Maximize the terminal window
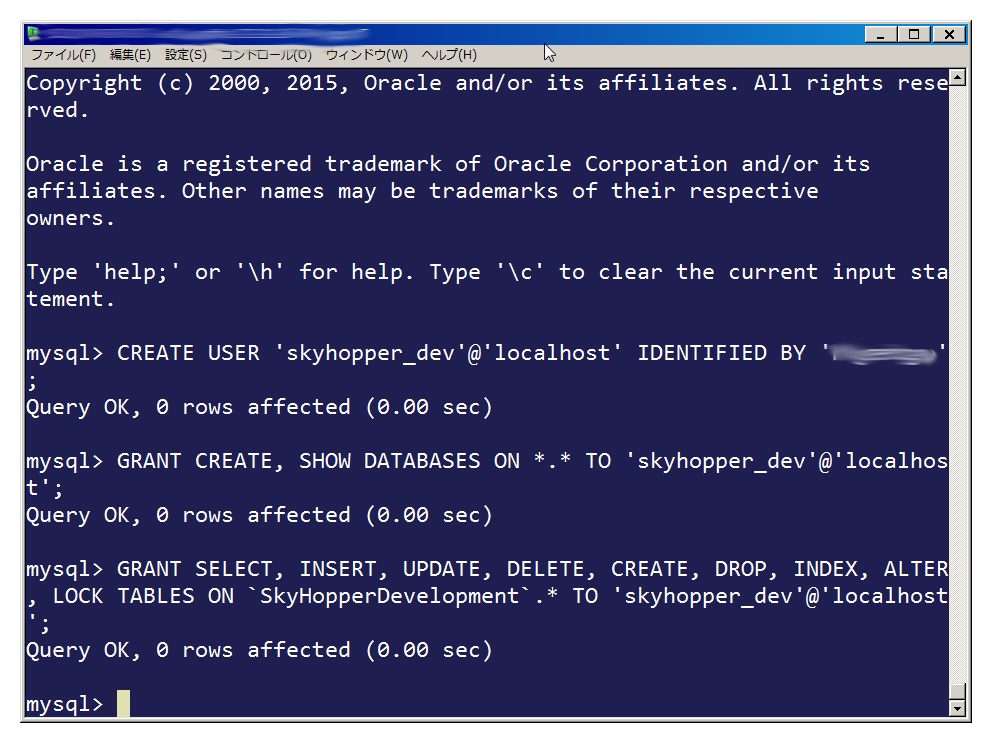The image size is (992, 743). click(914, 34)
